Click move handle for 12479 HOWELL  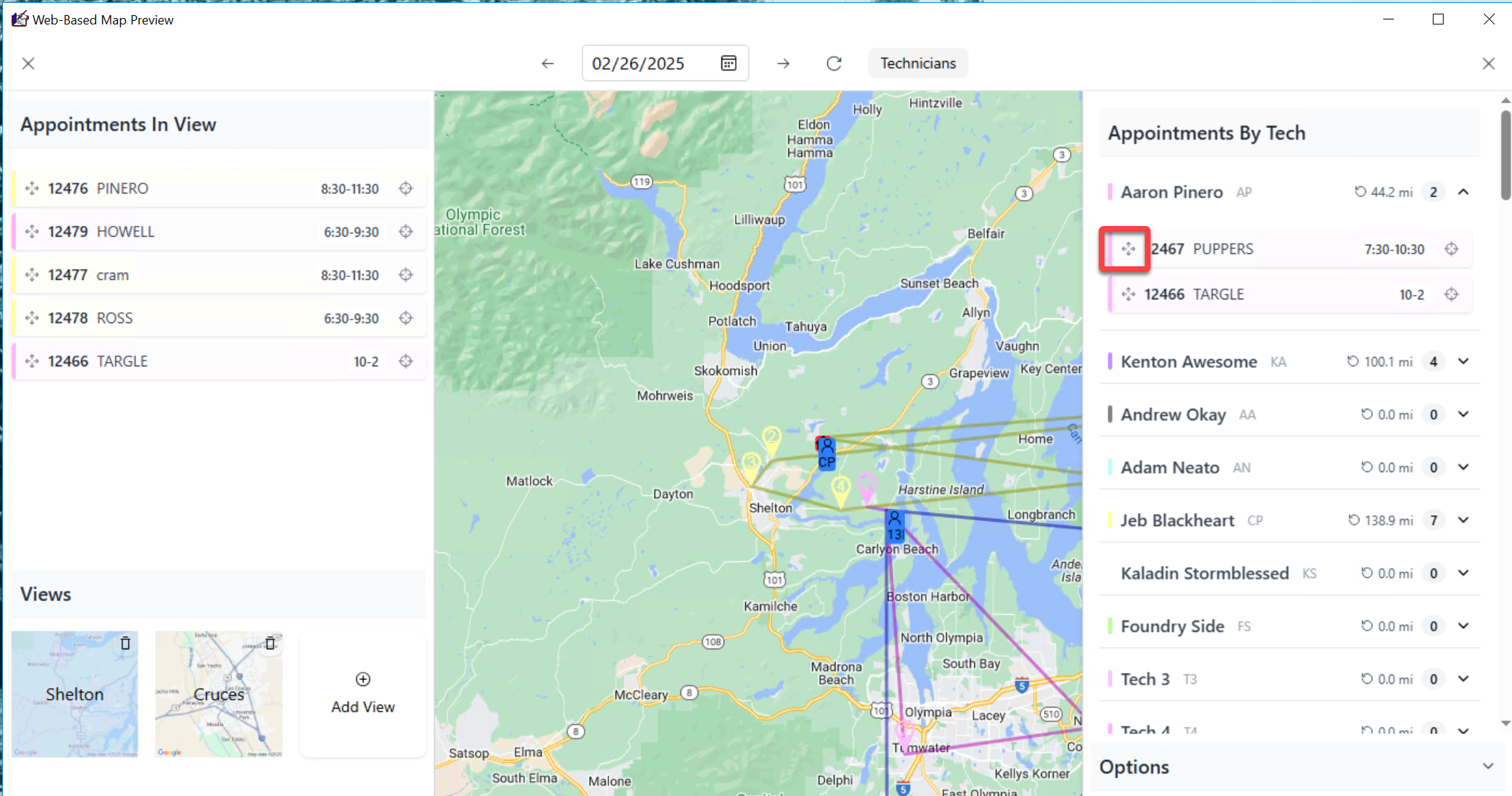pyautogui.click(x=32, y=232)
